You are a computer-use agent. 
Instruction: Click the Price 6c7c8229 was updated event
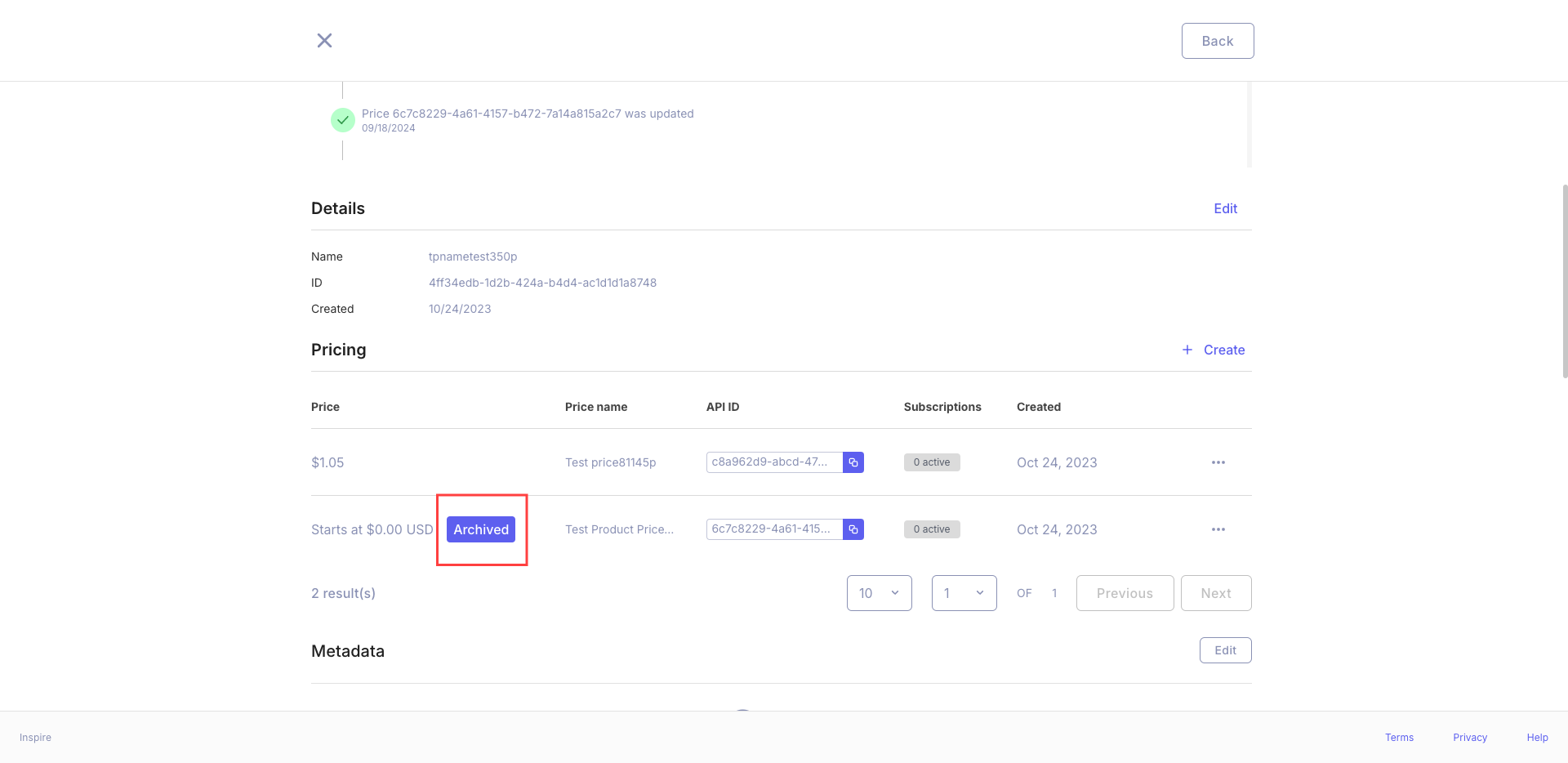point(528,114)
